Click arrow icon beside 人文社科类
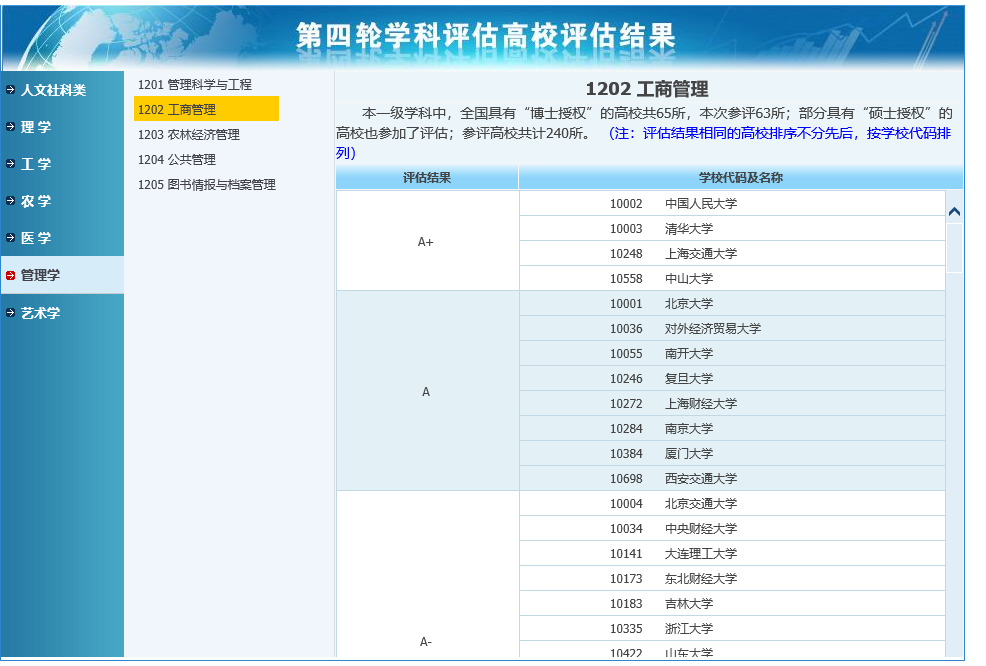Screen dimensions: 986x666 (10, 90)
